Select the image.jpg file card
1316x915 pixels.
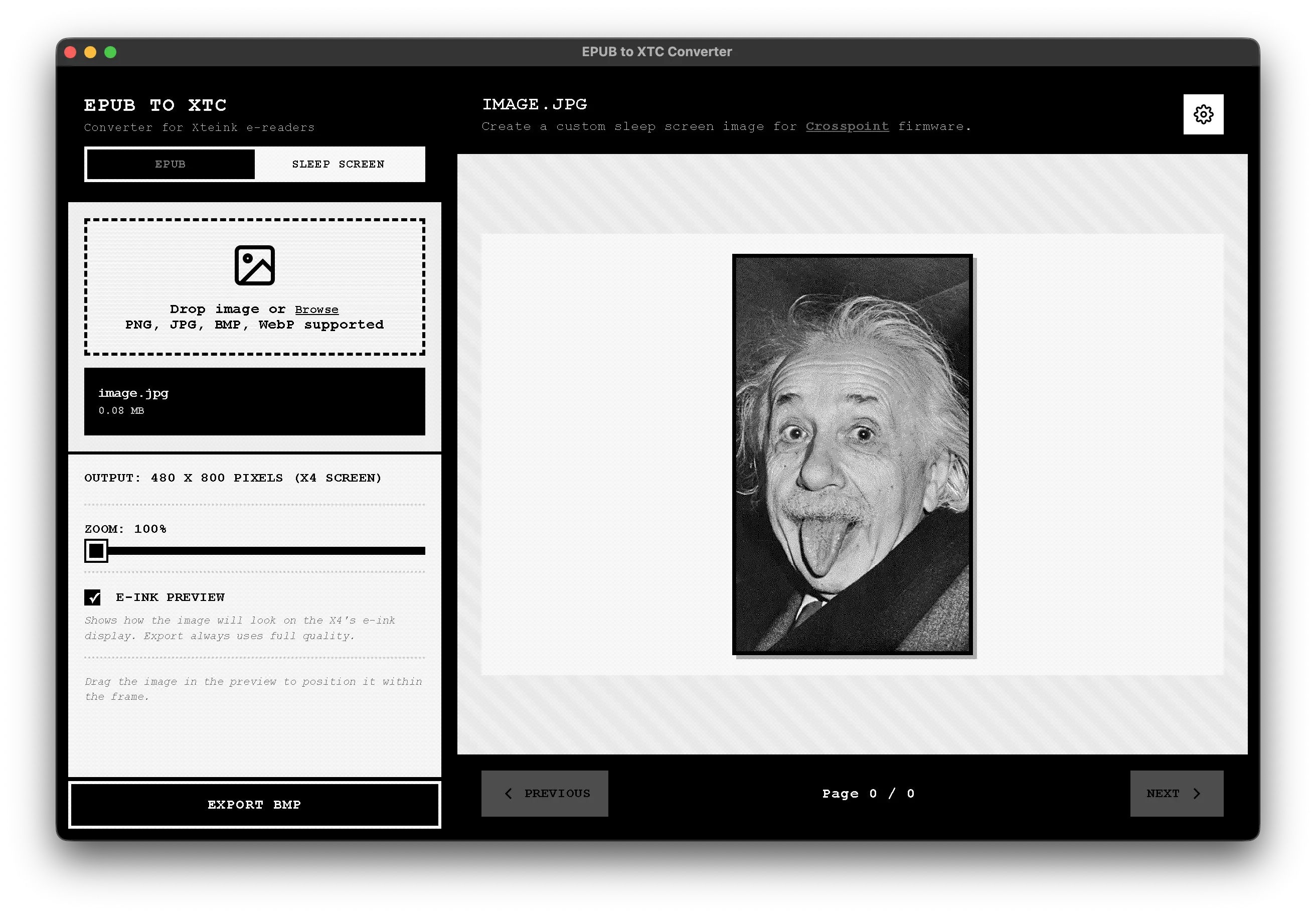[254, 401]
